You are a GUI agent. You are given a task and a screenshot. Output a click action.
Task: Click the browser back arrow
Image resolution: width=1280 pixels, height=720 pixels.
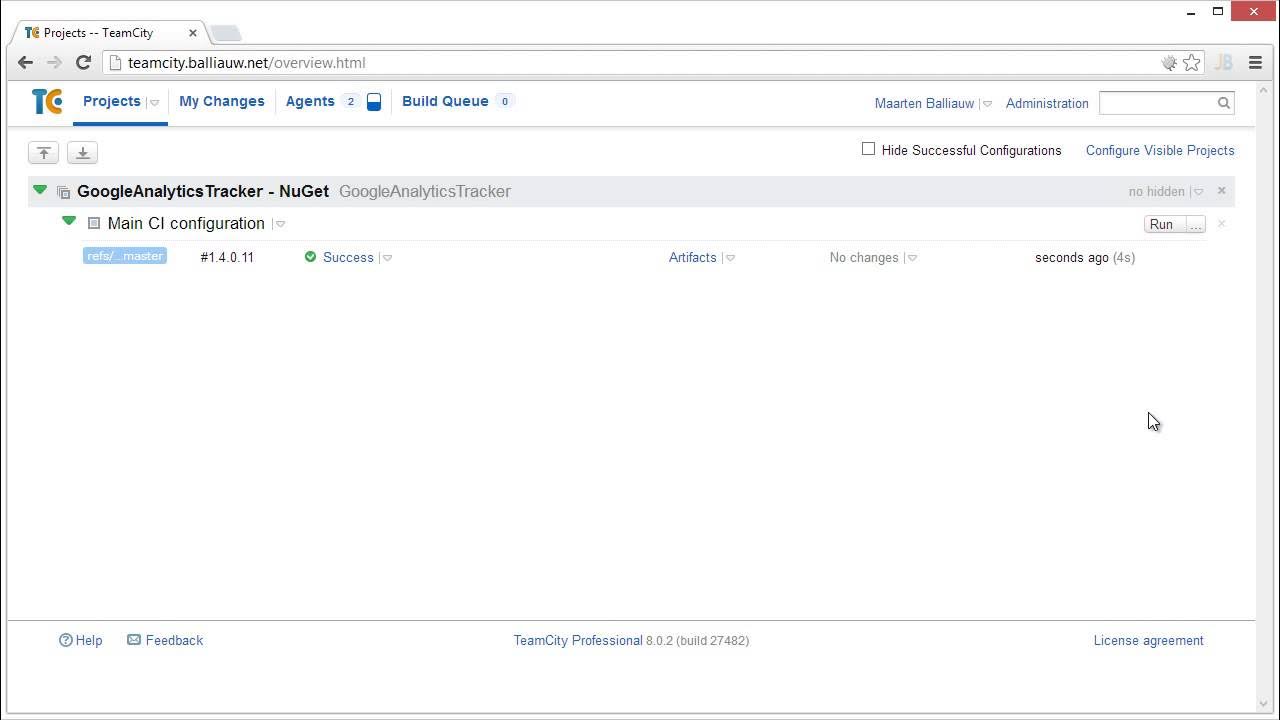tap(25, 63)
